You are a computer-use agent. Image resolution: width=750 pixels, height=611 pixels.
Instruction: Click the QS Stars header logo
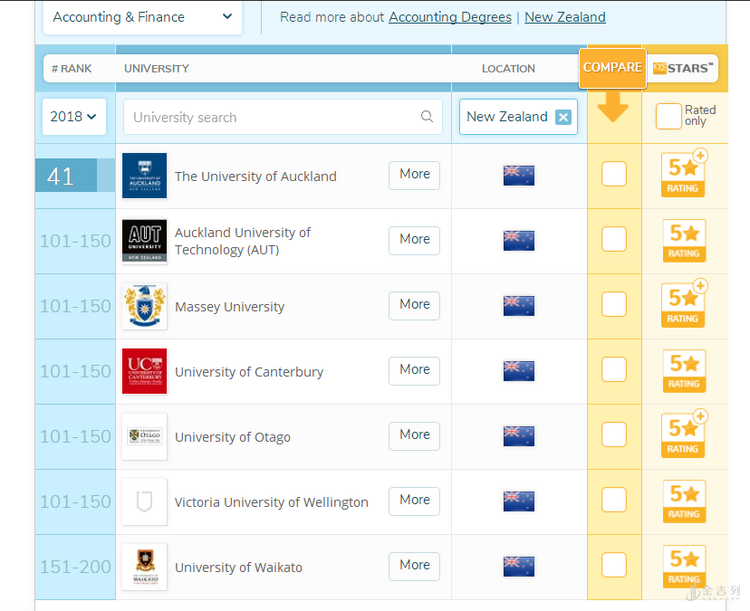[683, 68]
